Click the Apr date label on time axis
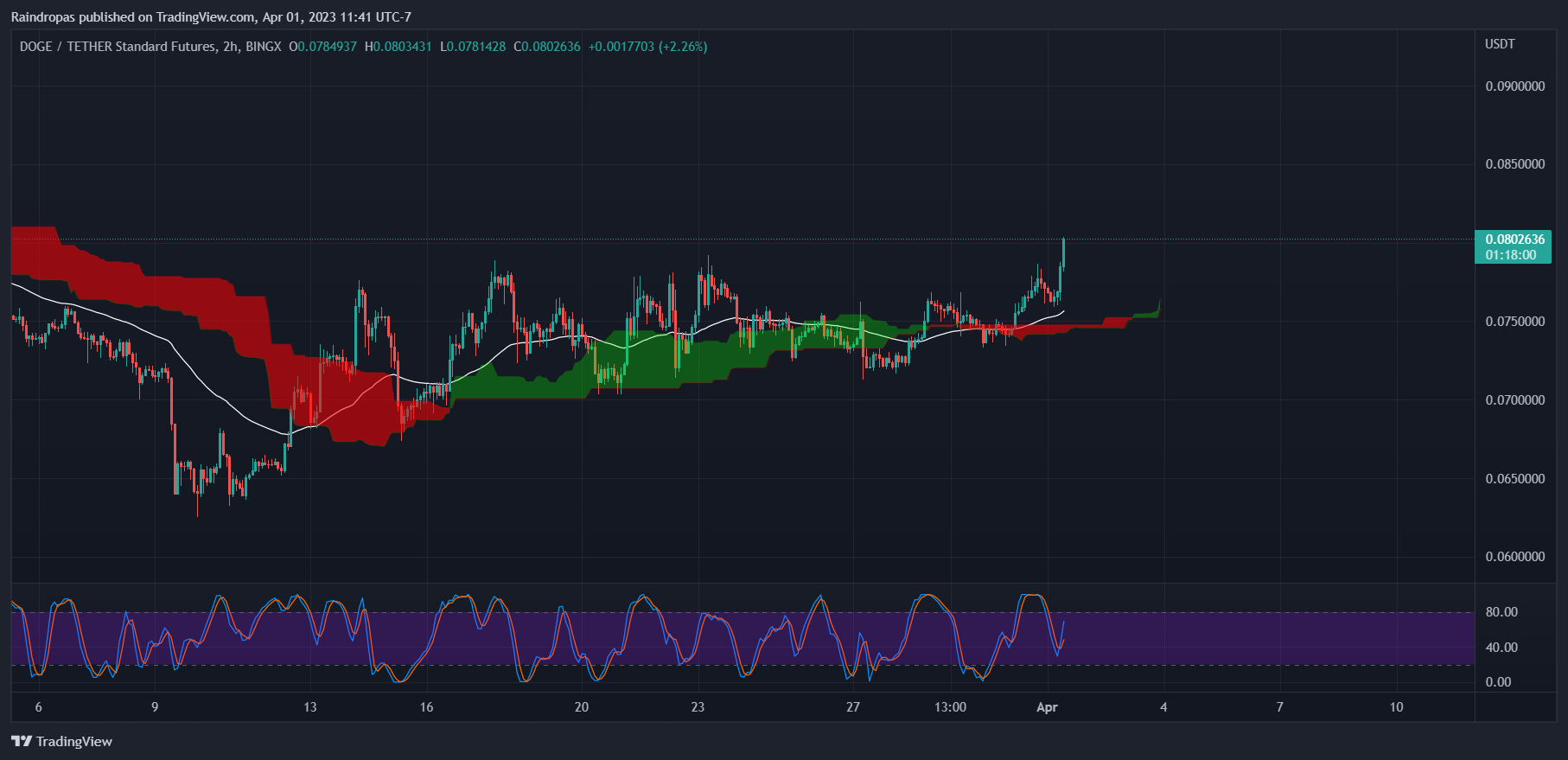1568x760 pixels. 1047,707
